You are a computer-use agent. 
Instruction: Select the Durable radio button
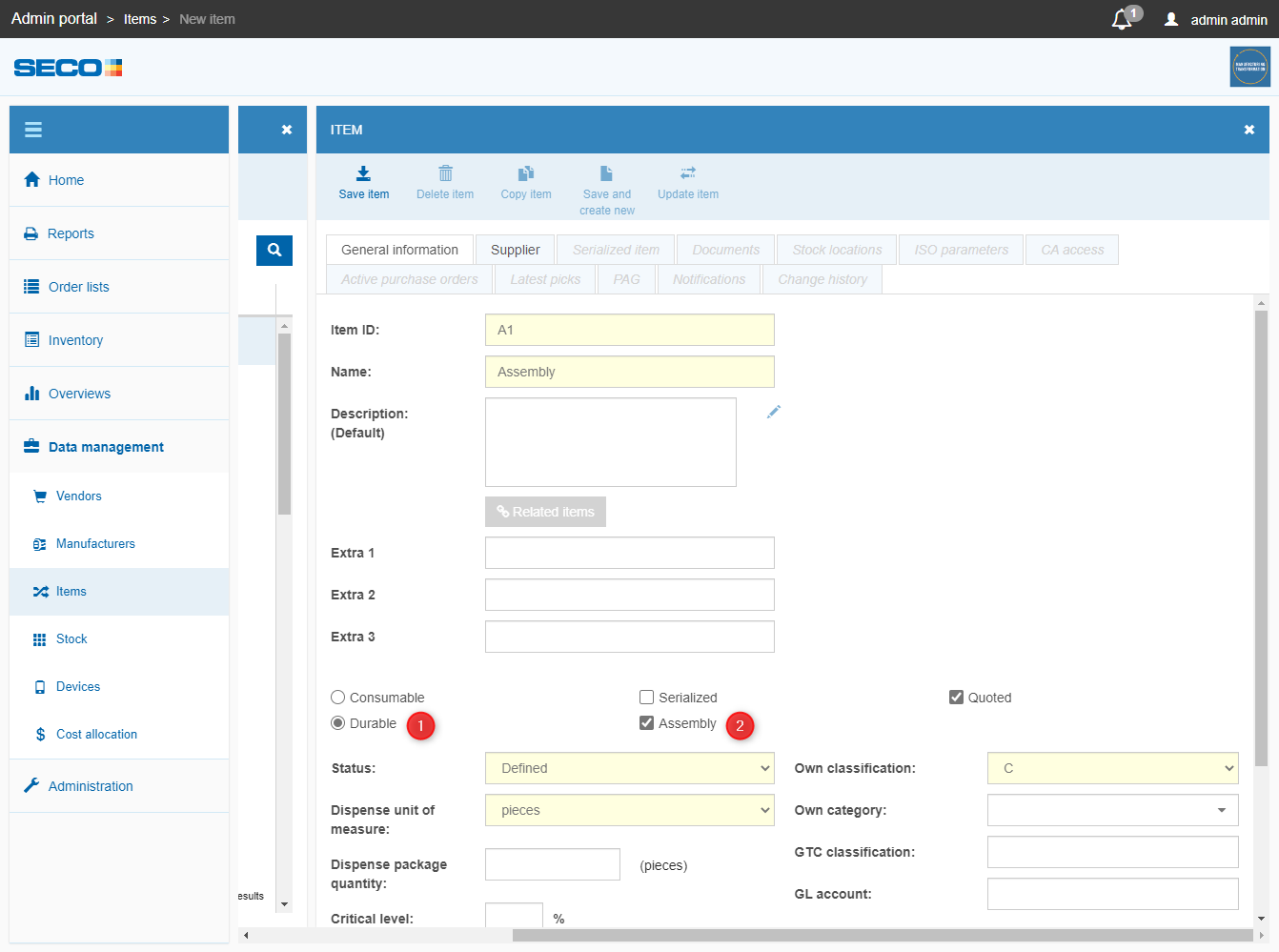337,723
